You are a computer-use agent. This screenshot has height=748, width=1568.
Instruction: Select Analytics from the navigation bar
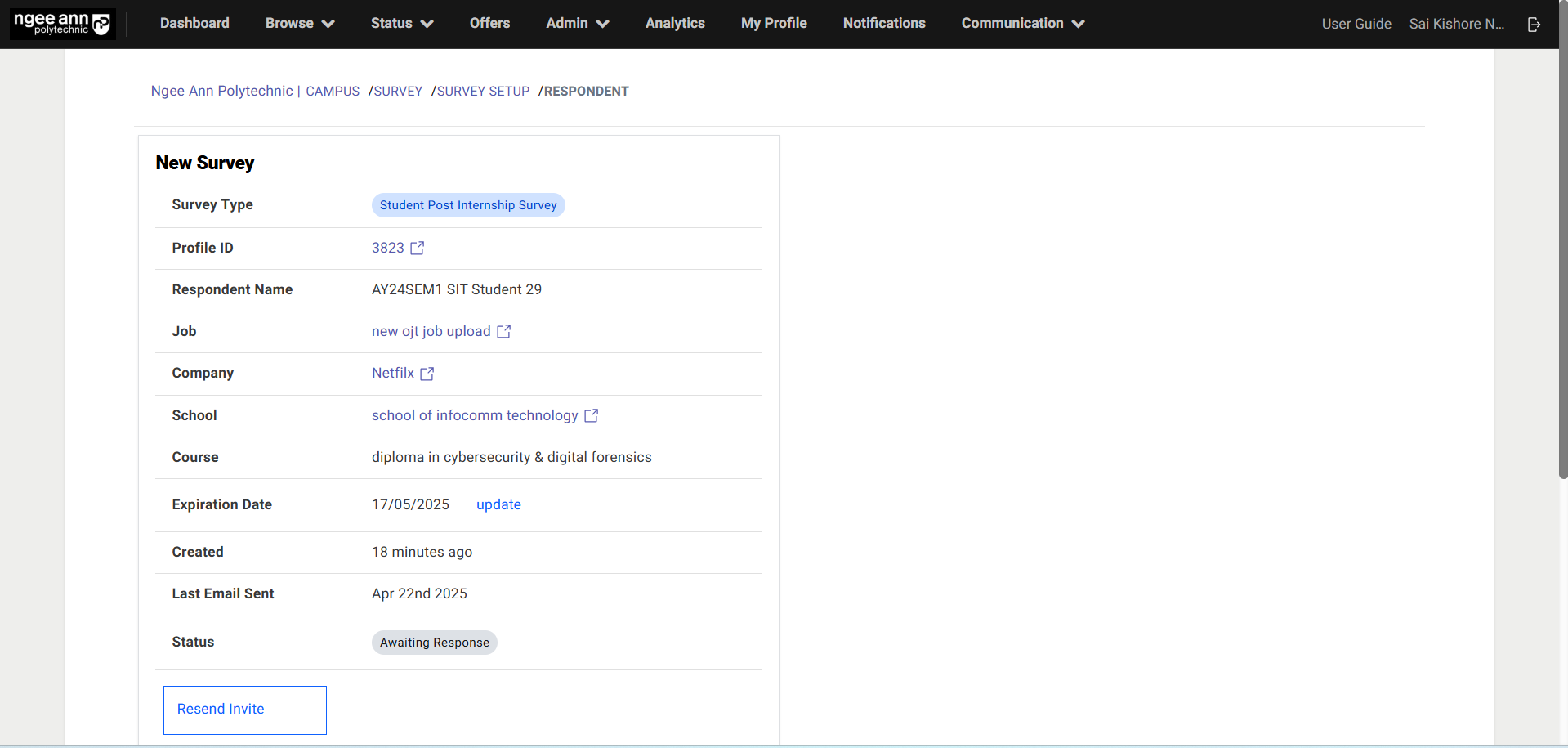coord(674,23)
